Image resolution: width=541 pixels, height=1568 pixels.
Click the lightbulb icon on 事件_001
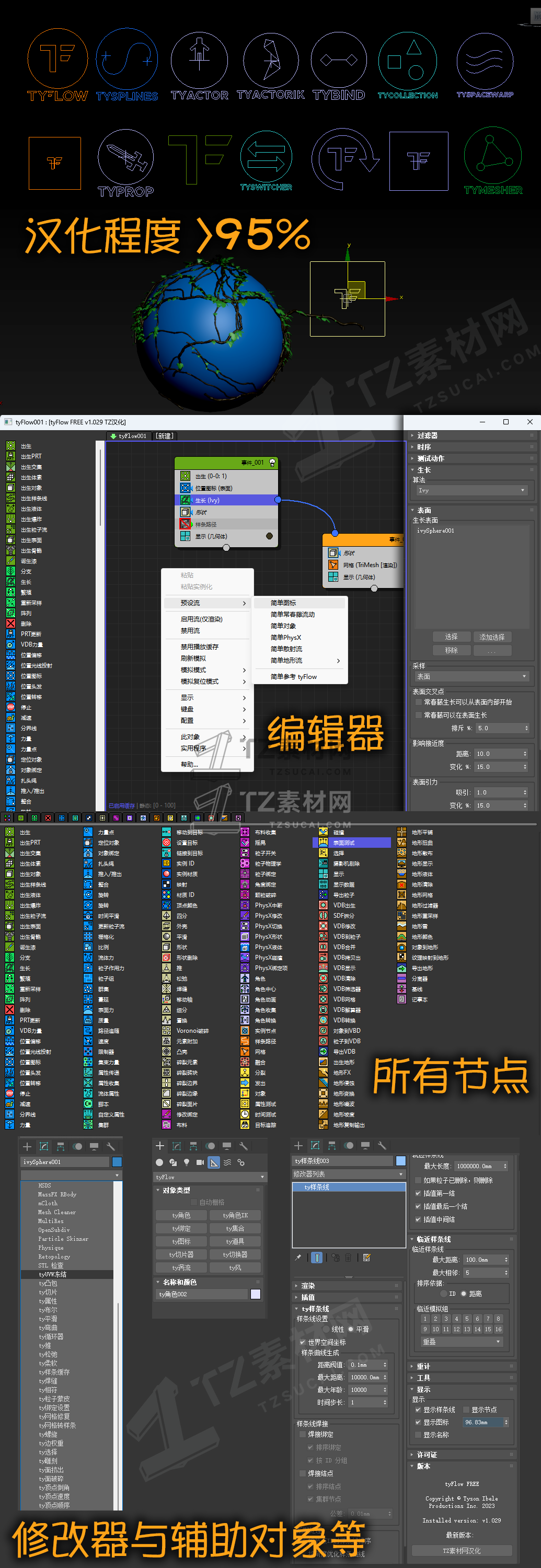click(x=272, y=463)
